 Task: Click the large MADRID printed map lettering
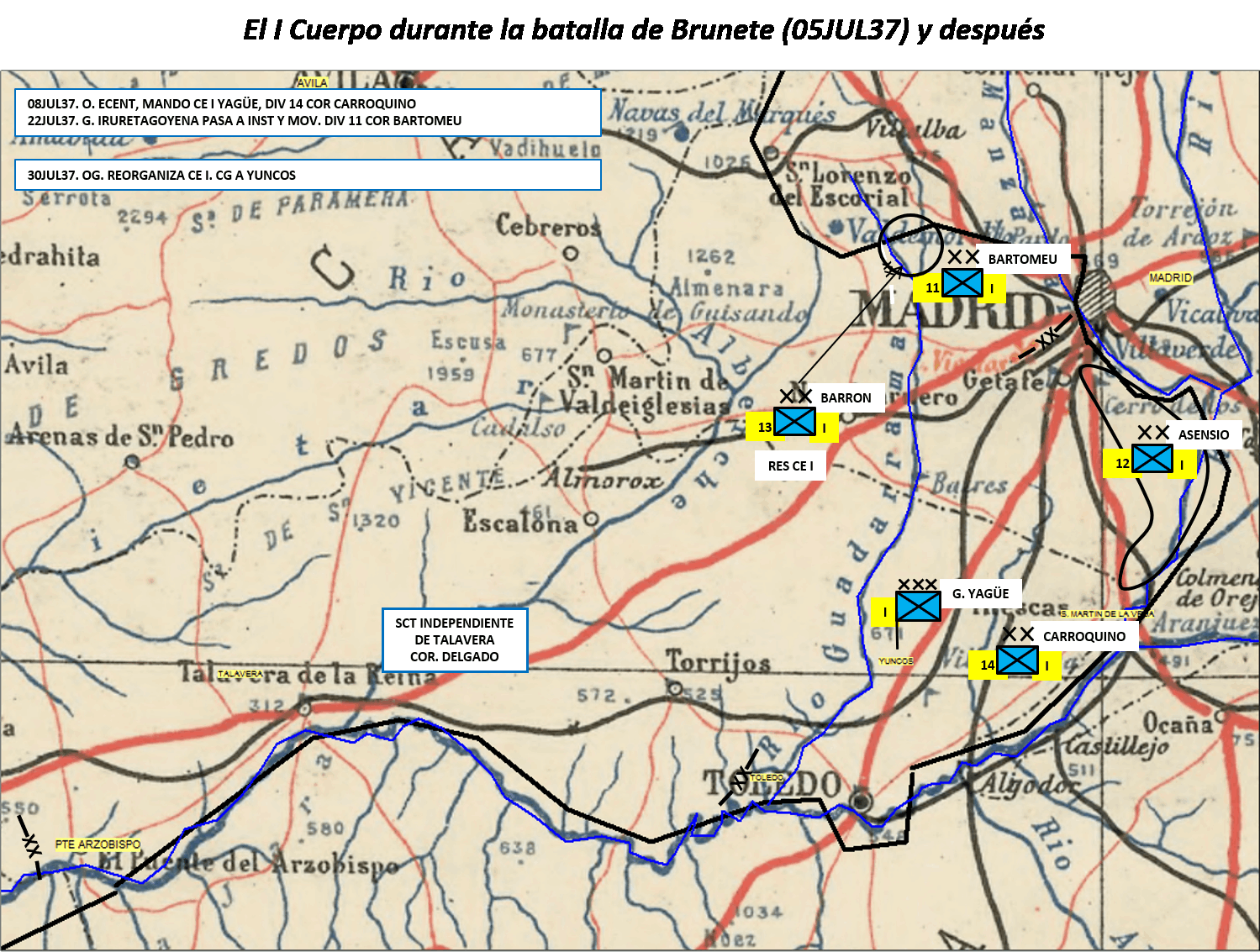point(954,310)
